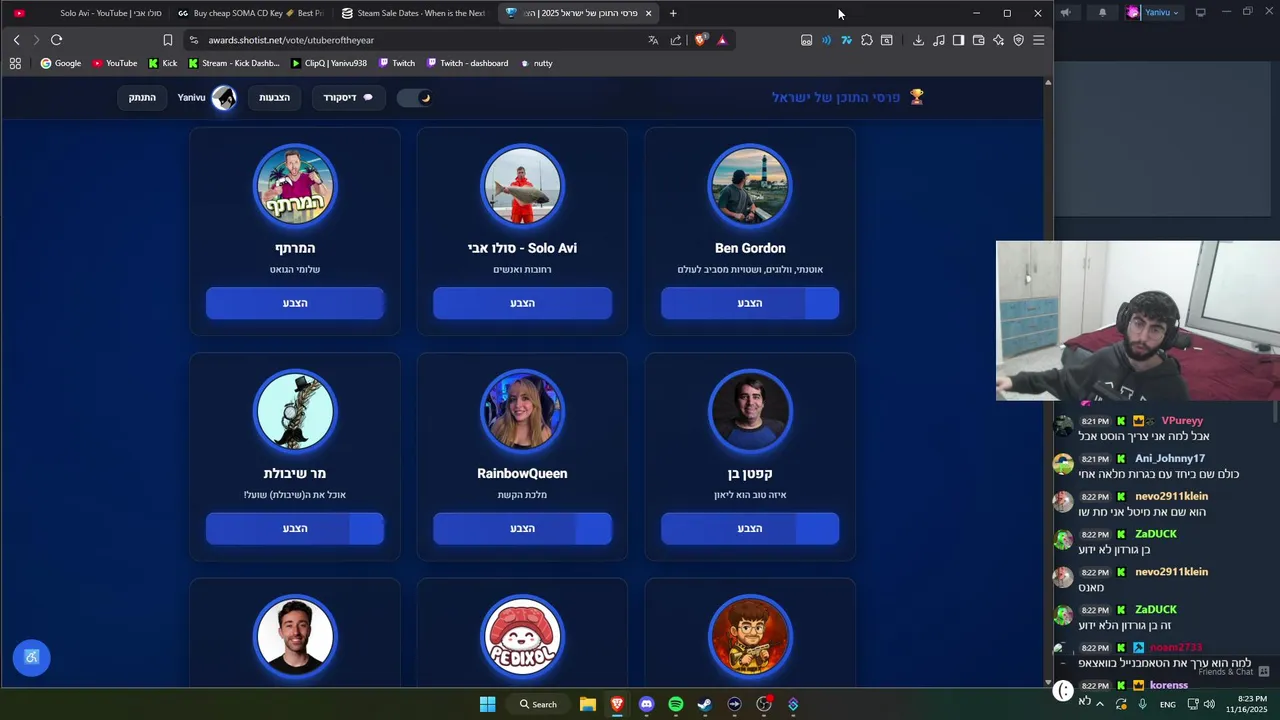Open the ClipQ | Yanivu938 bookmark
Screen dimensions: 1280x720
[329, 63]
